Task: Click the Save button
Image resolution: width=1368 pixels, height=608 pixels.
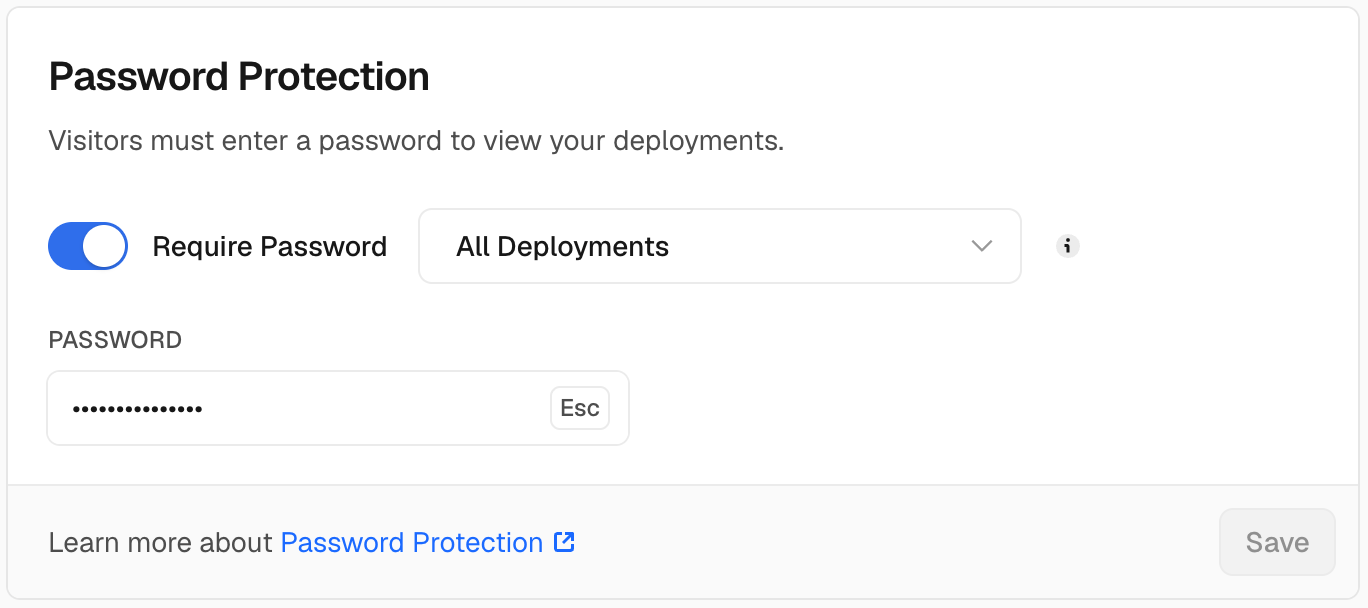Action: (1277, 542)
